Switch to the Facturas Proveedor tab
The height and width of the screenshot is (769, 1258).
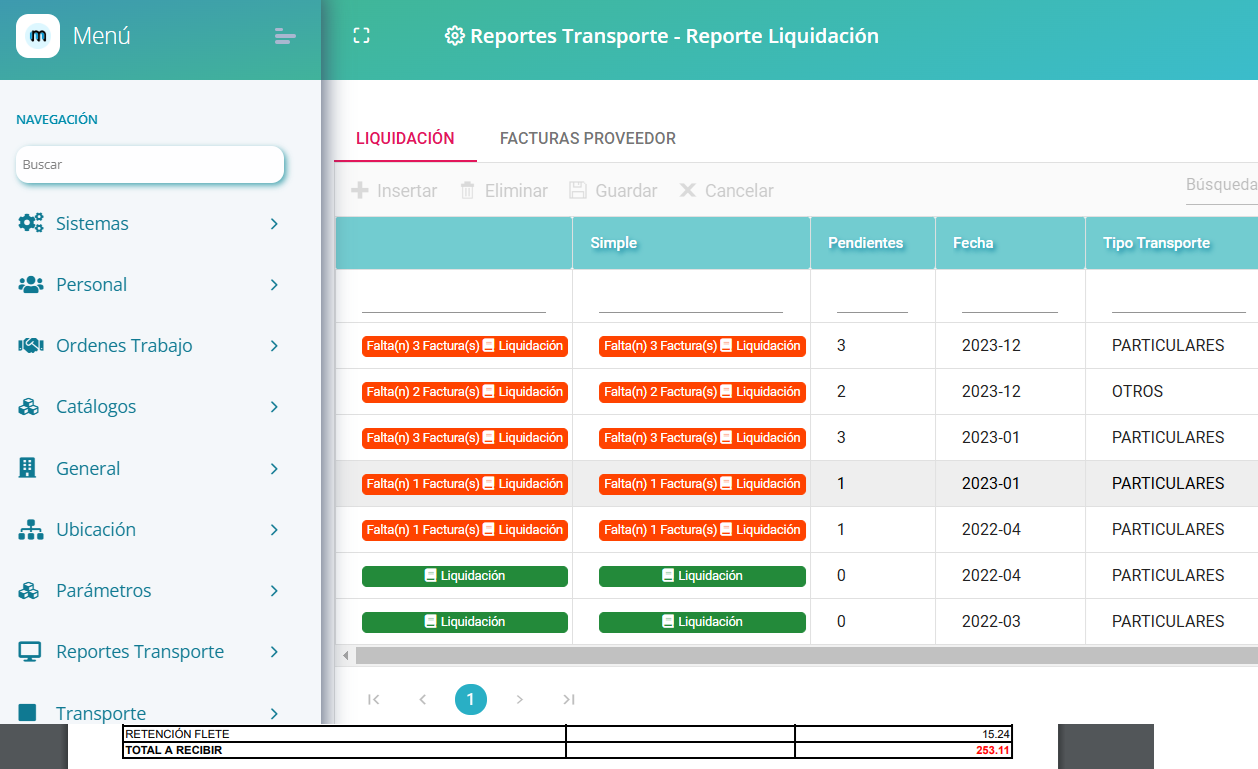587,139
